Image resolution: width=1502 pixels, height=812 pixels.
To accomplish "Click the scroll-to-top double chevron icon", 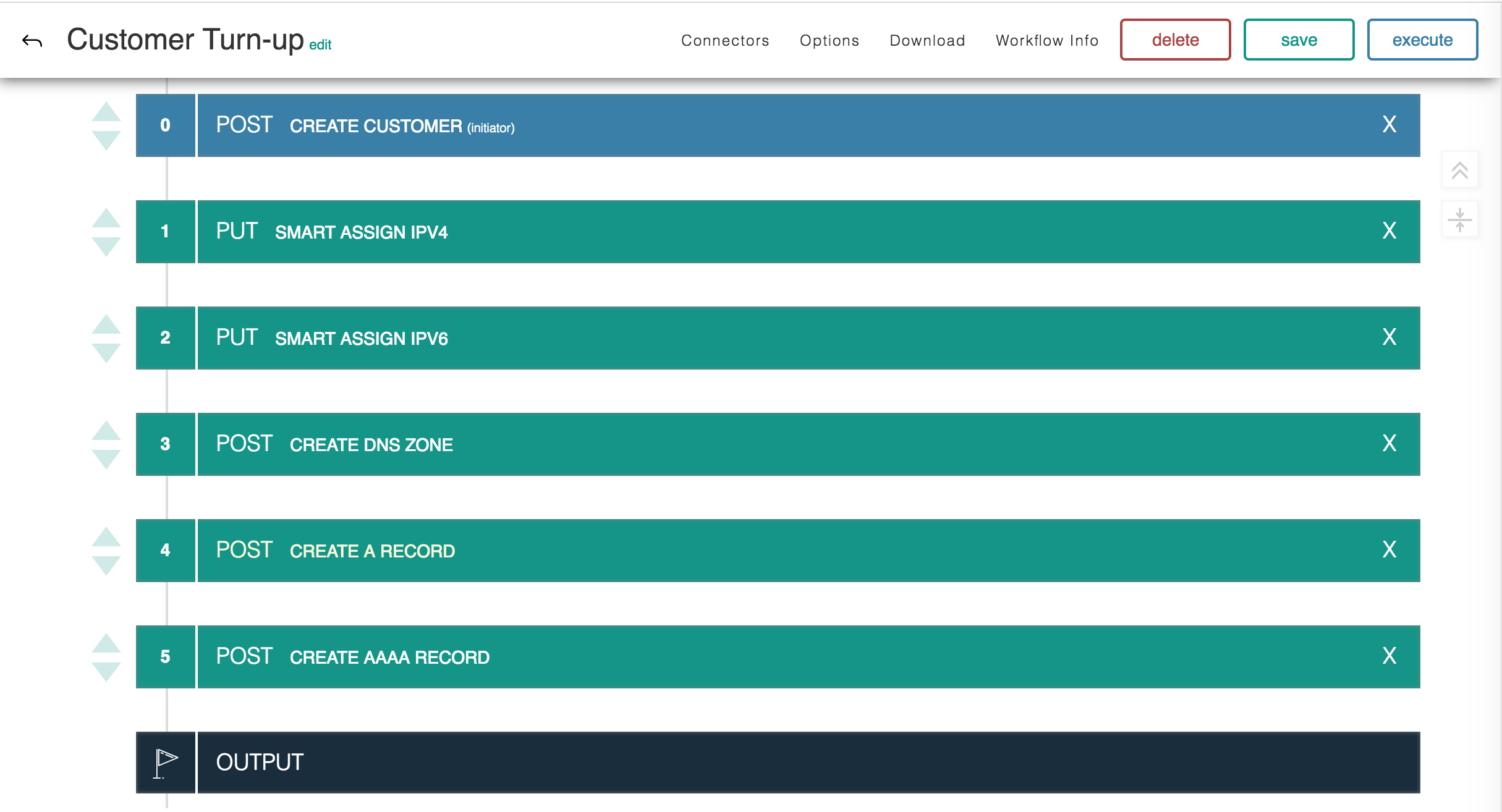I will [1459, 170].
